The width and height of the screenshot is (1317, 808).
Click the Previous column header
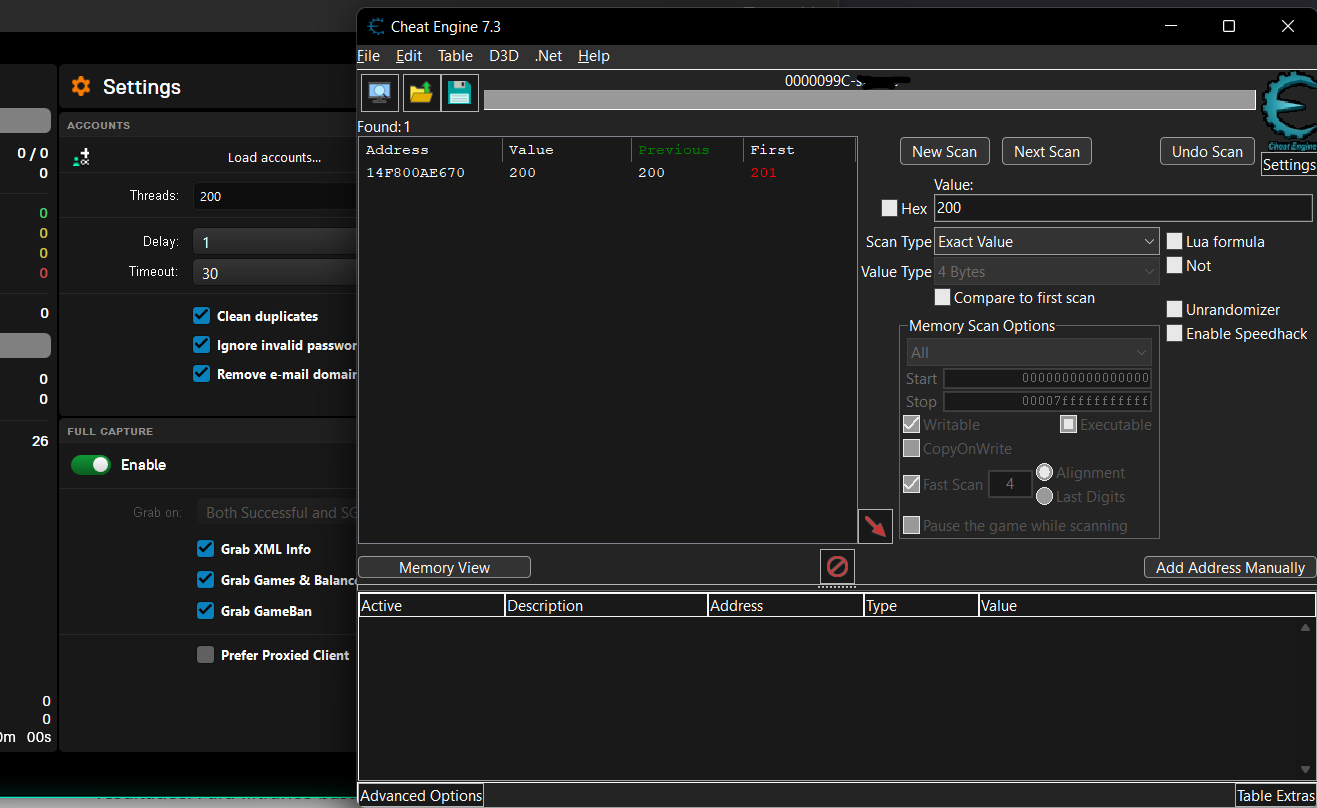pyautogui.click(x=687, y=150)
